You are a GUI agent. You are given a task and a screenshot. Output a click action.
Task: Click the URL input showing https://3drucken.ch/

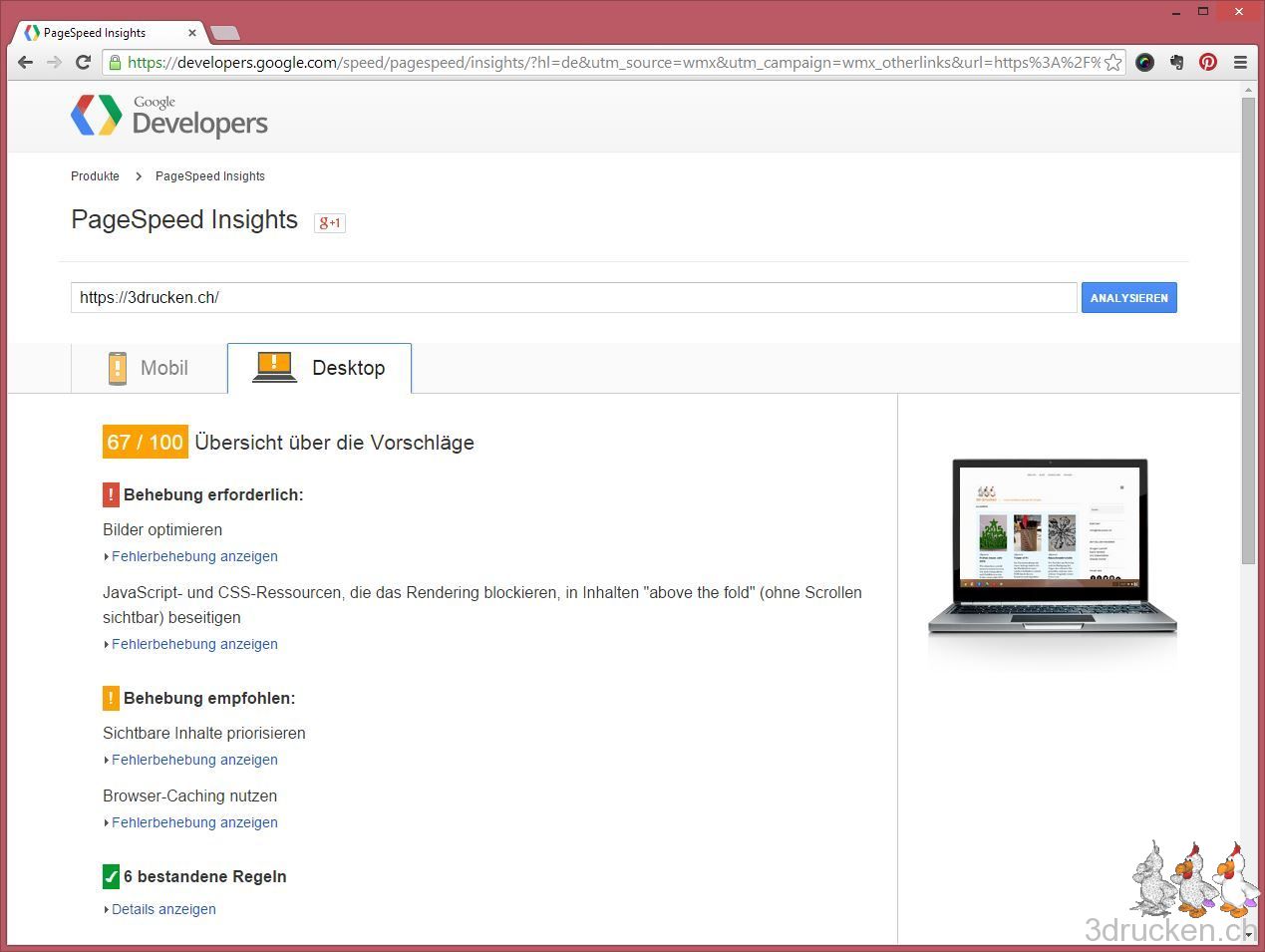coord(573,297)
